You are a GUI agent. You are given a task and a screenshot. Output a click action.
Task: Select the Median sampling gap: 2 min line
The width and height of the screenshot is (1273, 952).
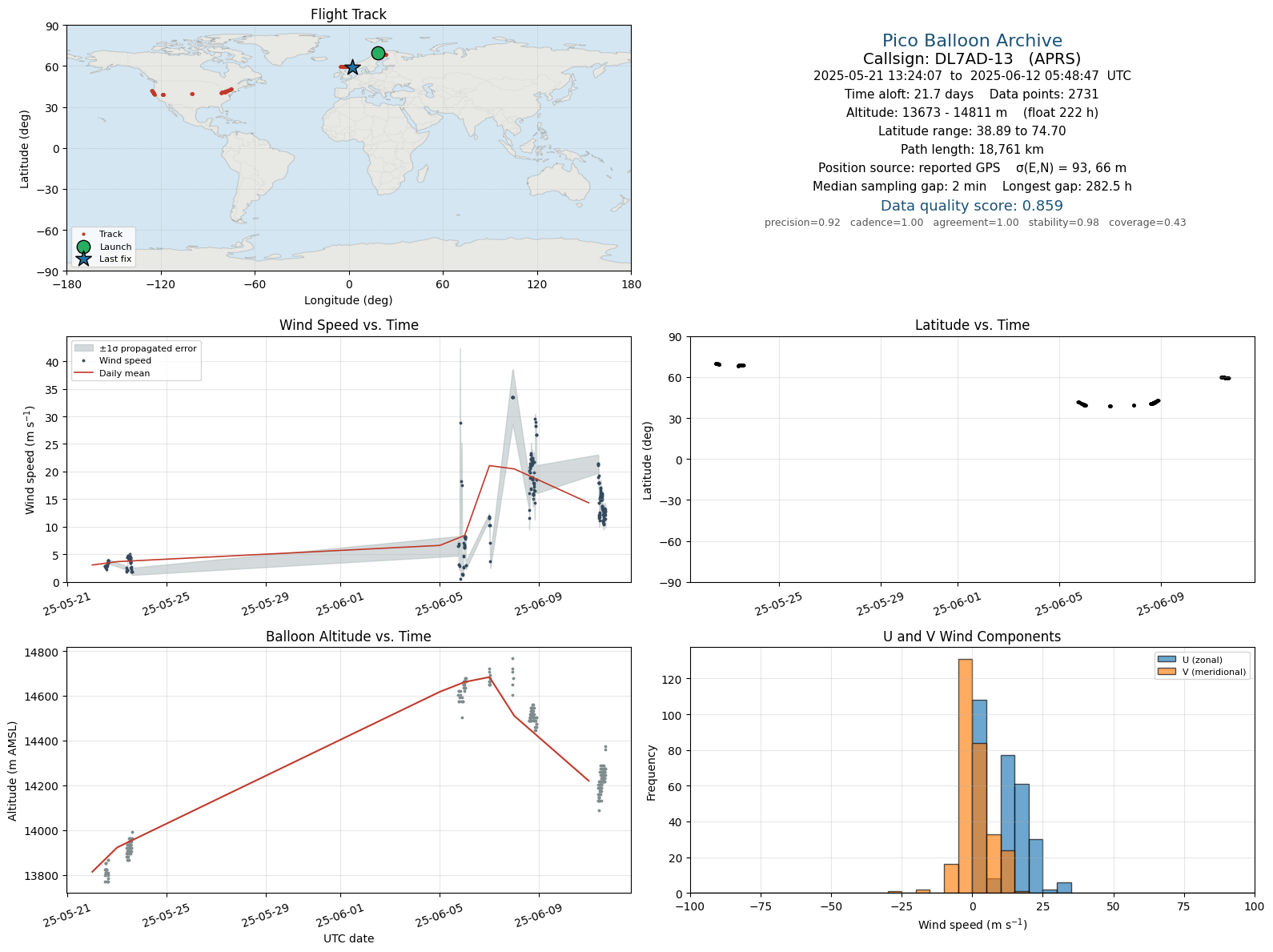(972, 187)
